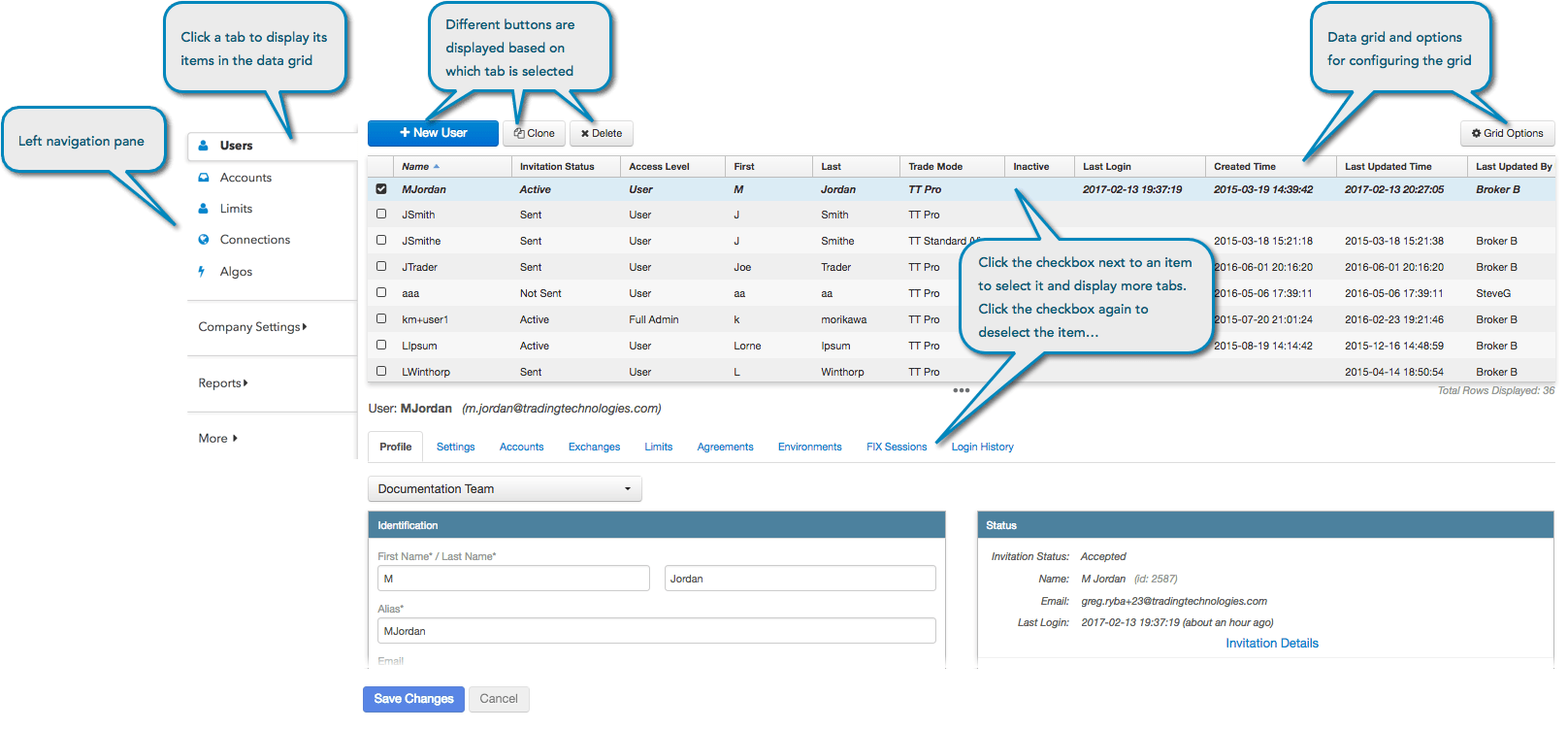Click the Users person icon in navigation
Image resolution: width=1568 pixels, height=730 pixels.
coord(204,146)
